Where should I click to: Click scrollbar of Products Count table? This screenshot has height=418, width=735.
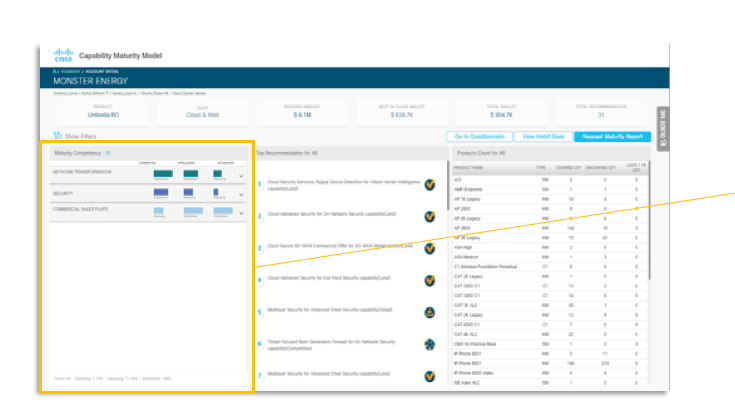click(649, 220)
